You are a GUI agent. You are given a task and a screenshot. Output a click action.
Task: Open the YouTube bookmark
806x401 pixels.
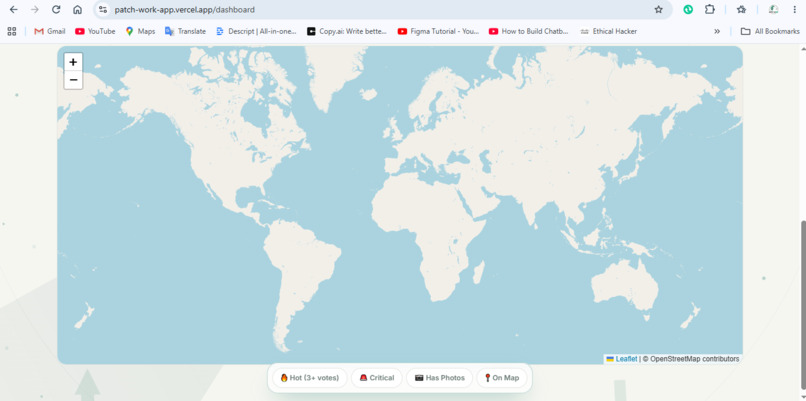95,31
